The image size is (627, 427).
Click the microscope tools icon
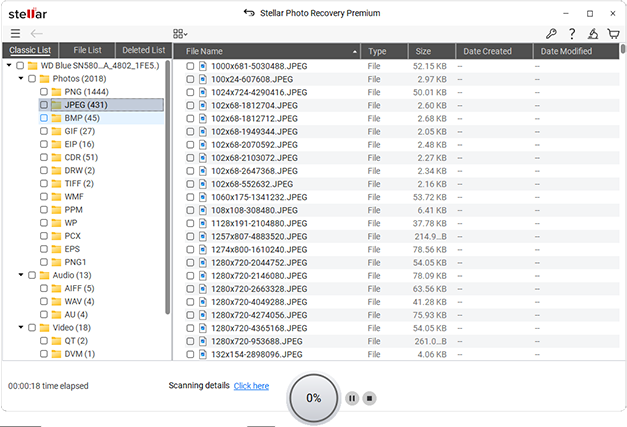(x=593, y=34)
